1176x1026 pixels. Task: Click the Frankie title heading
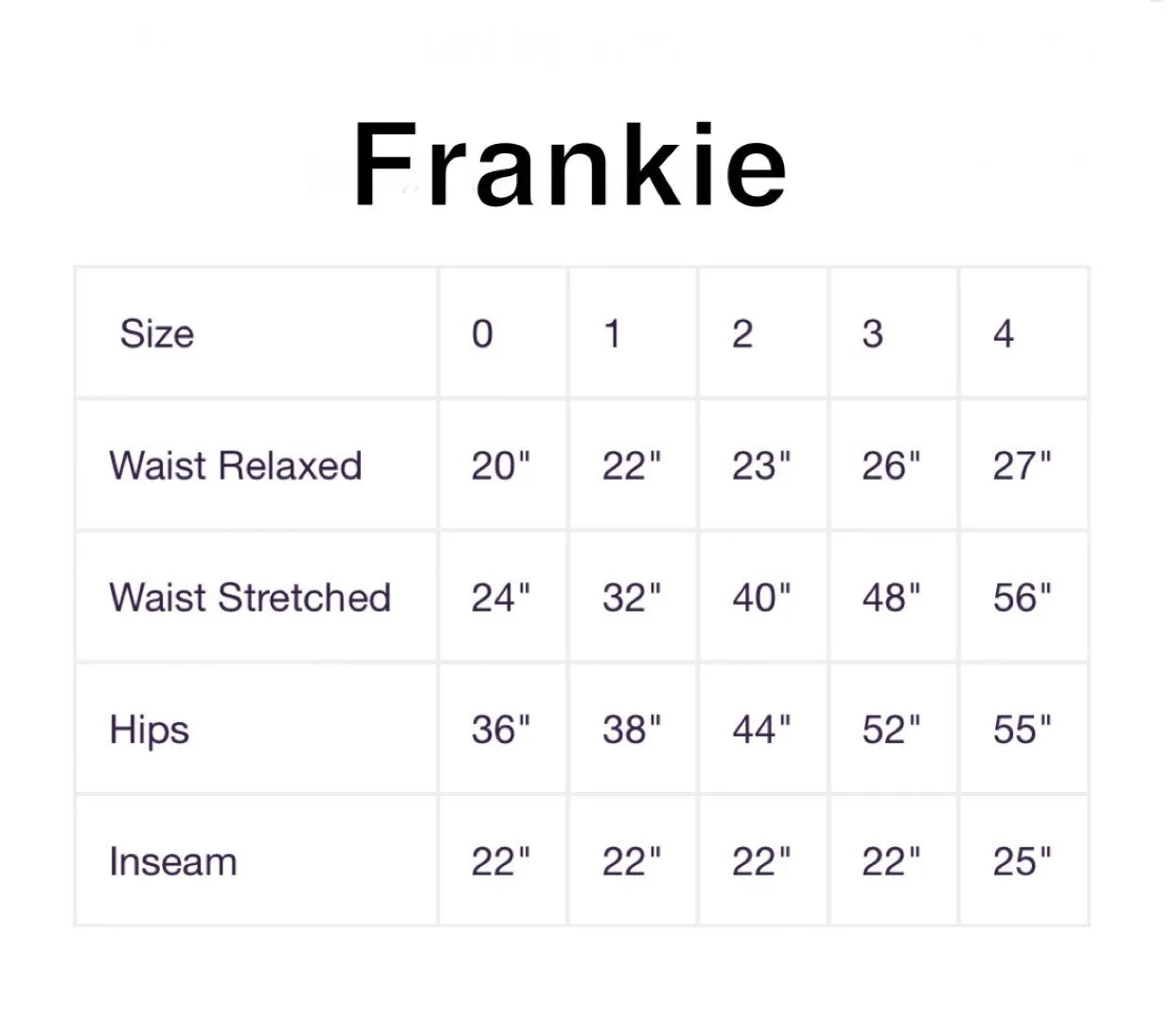tap(570, 165)
